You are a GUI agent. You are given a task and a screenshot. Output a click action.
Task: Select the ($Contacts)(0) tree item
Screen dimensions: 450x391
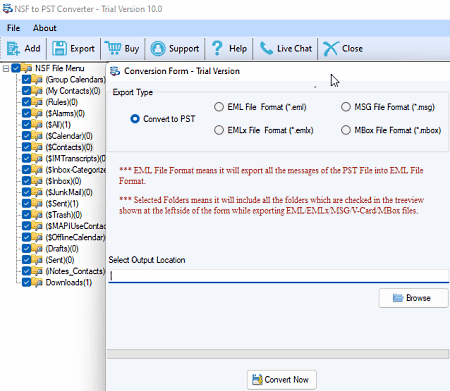coord(69,147)
